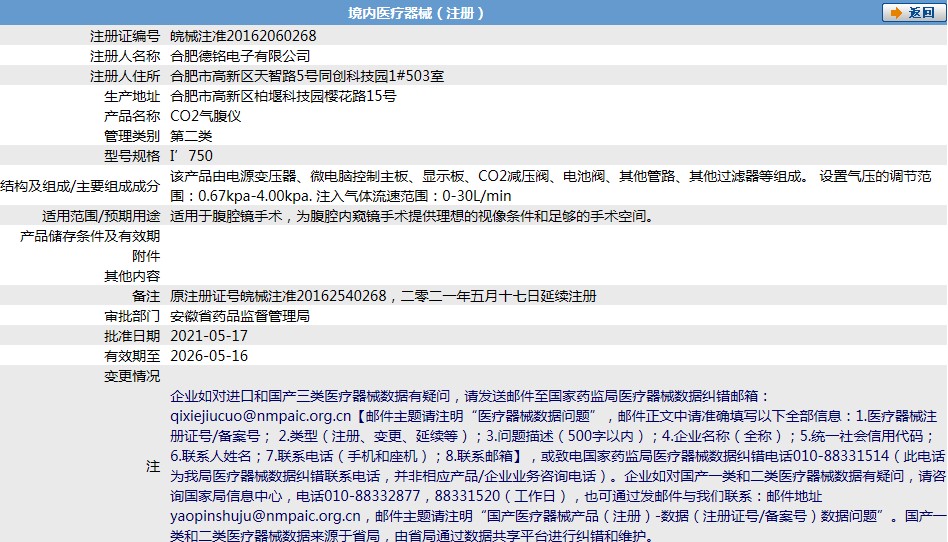Click the email yaopinshuju@nmpaic.org.cn
Image resolution: width=948 pixels, height=542 pixels.
265,516
